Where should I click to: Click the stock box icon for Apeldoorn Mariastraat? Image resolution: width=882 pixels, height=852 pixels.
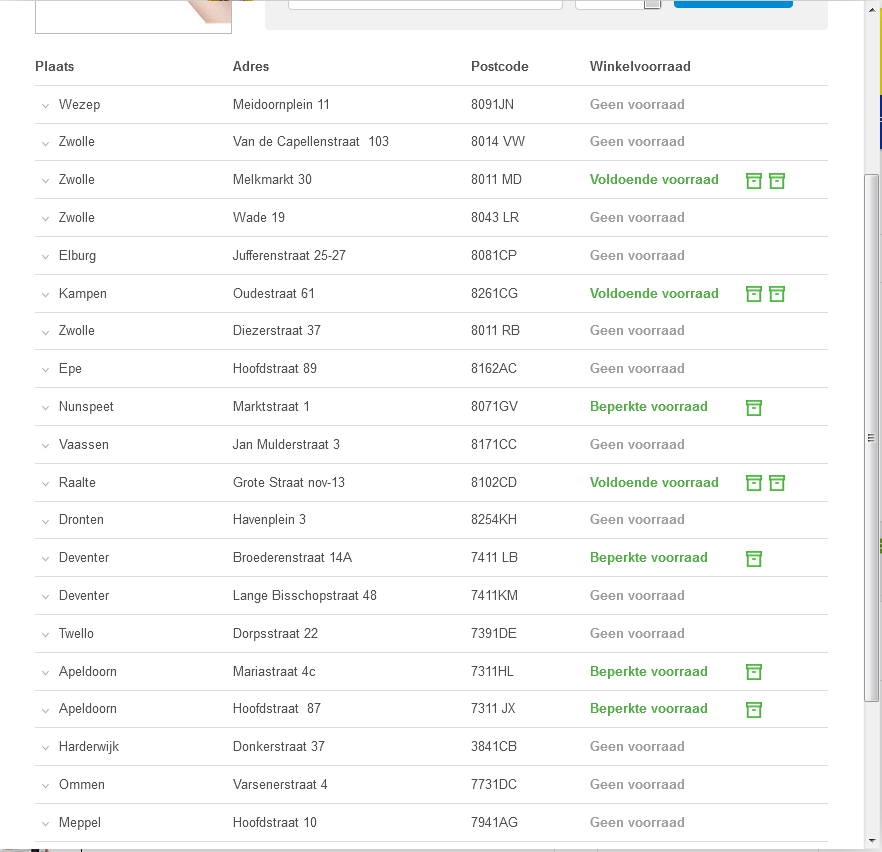(x=754, y=672)
